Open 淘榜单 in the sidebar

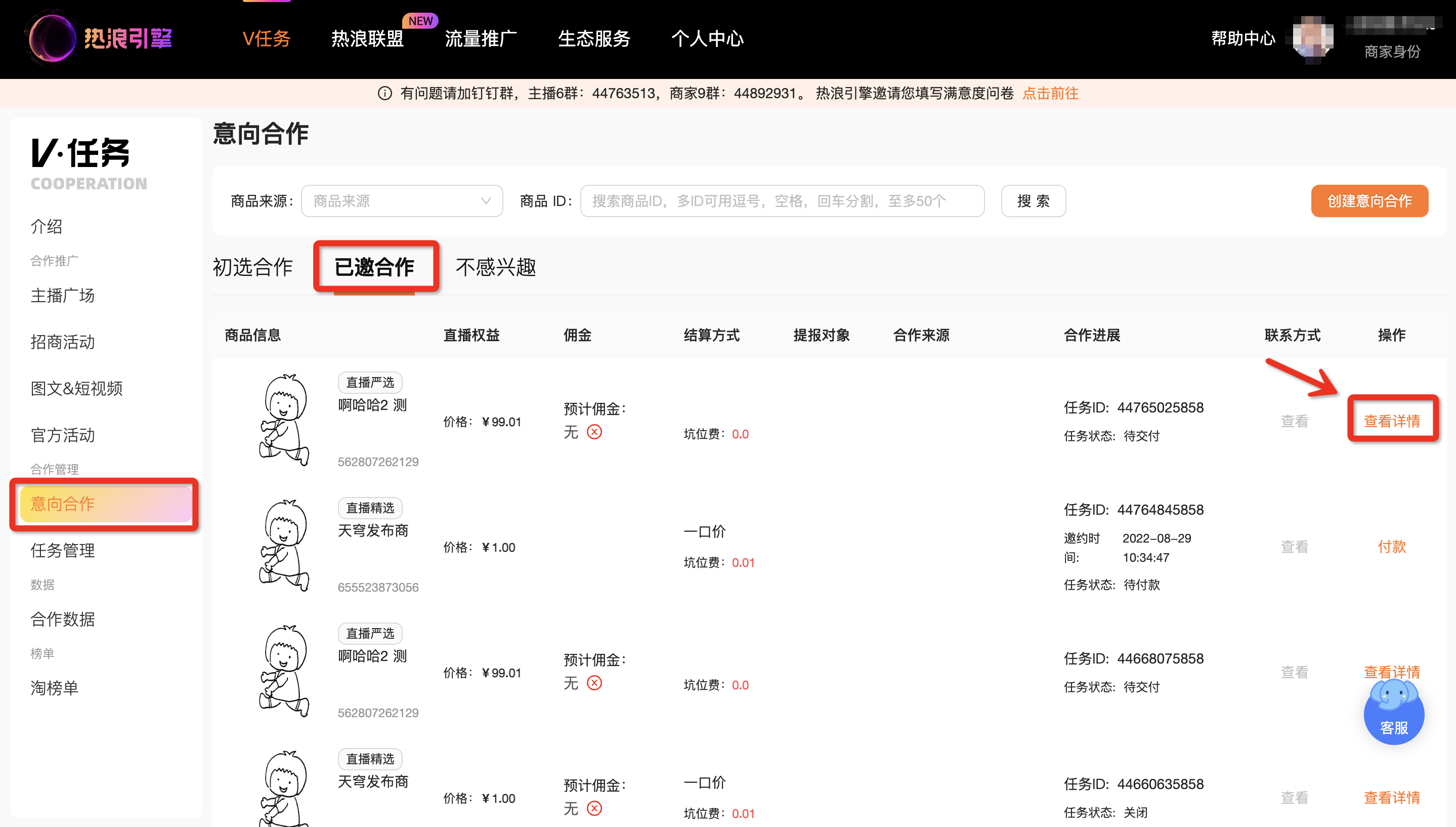(x=55, y=688)
